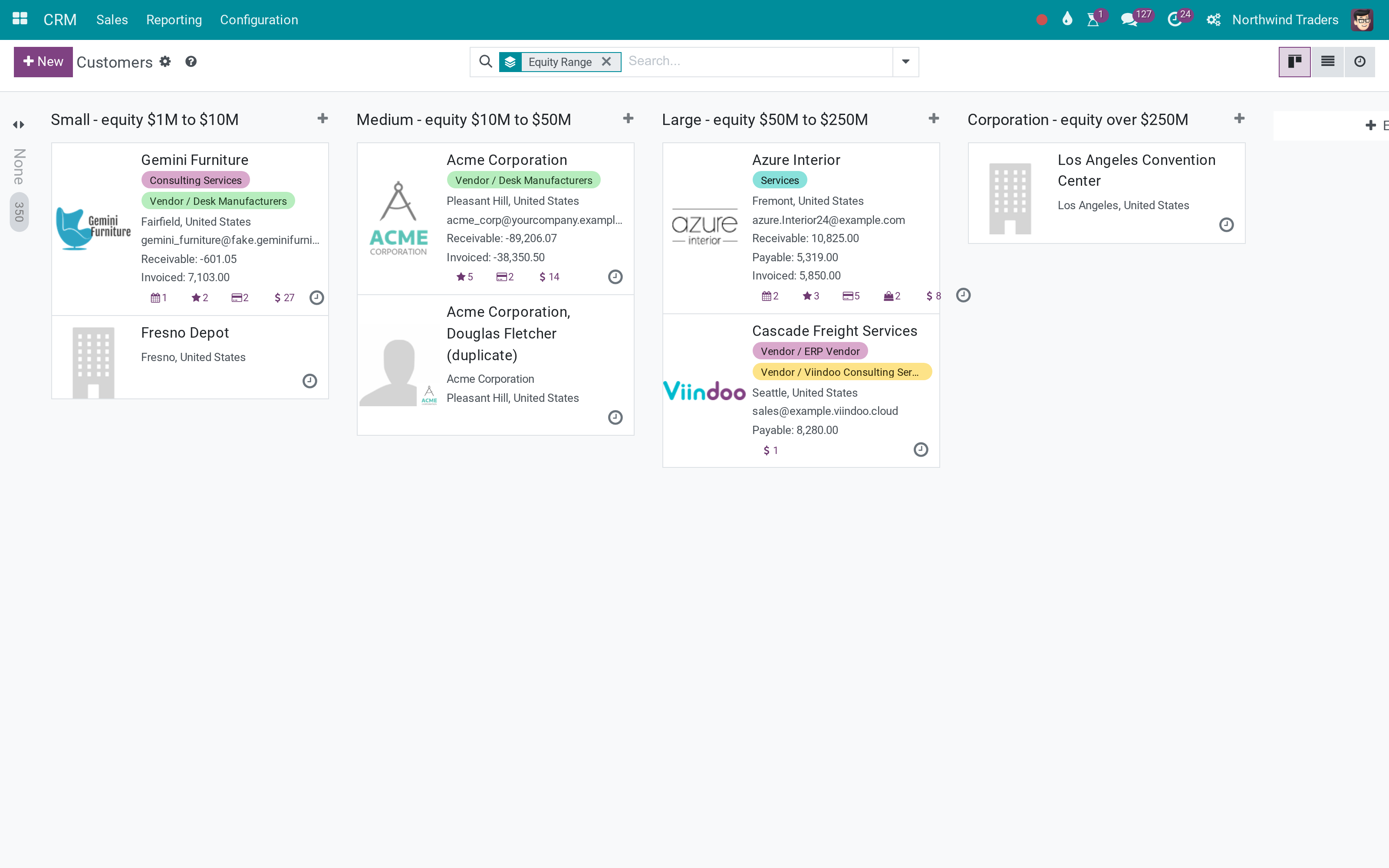
Task: Click the Viindoo logo thumbnail
Action: pyautogui.click(x=704, y=391)
